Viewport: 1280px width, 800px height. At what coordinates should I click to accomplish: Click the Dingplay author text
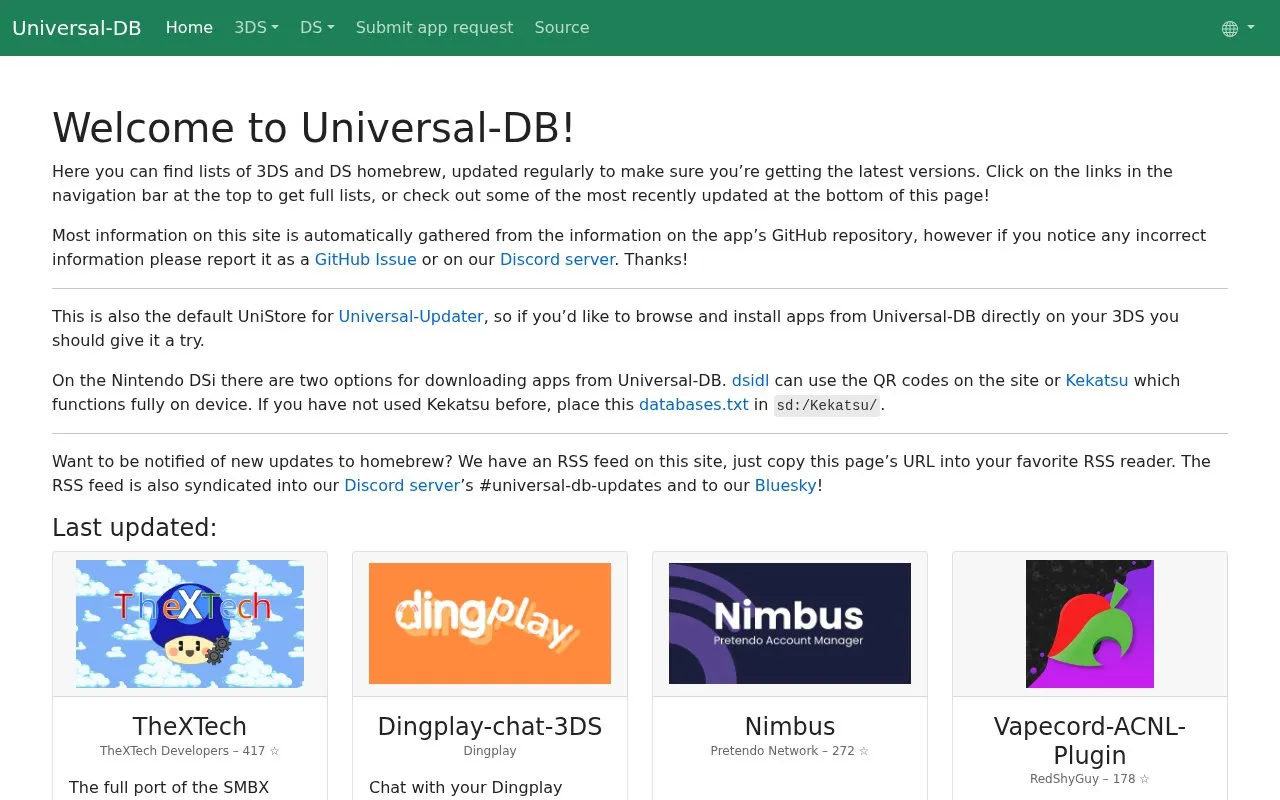tap(490, 751)
